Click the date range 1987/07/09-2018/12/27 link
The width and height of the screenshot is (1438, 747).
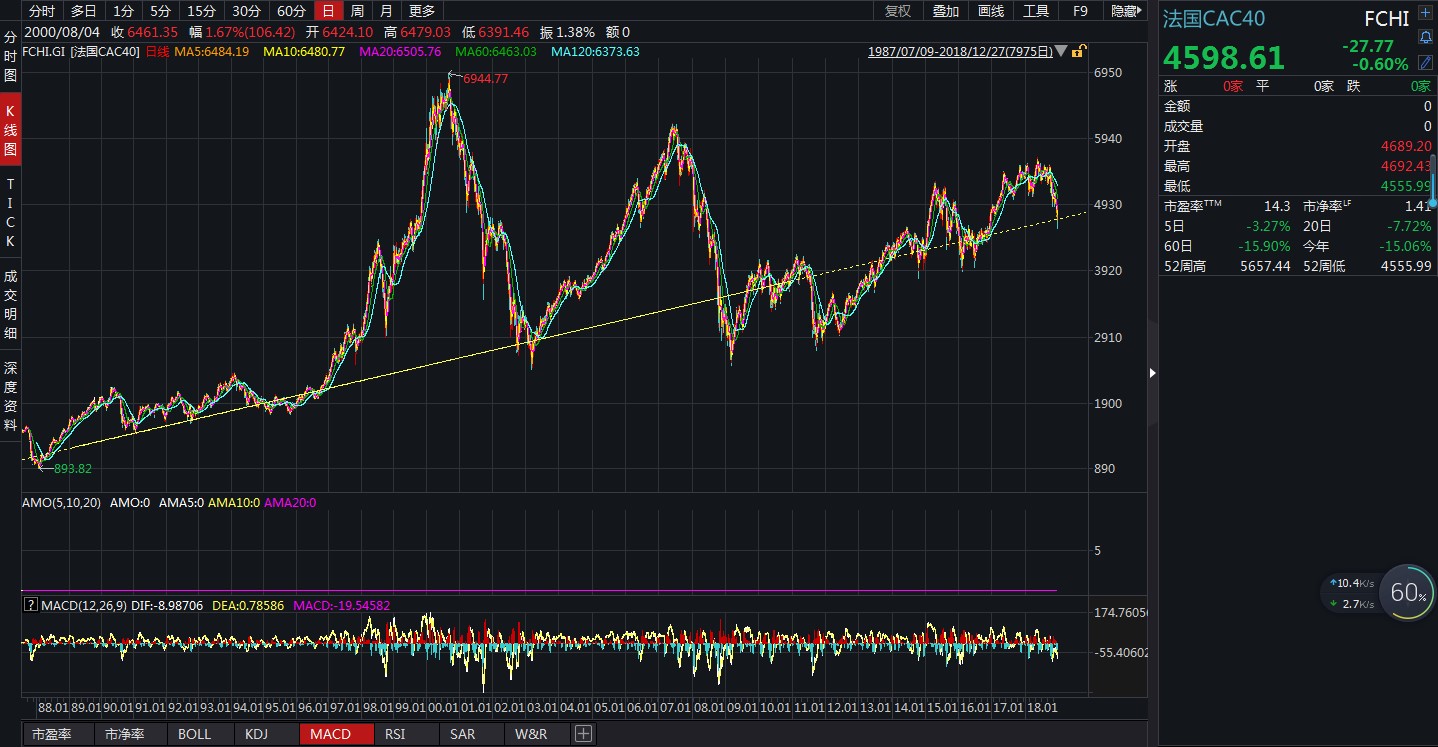coord(960,51)
